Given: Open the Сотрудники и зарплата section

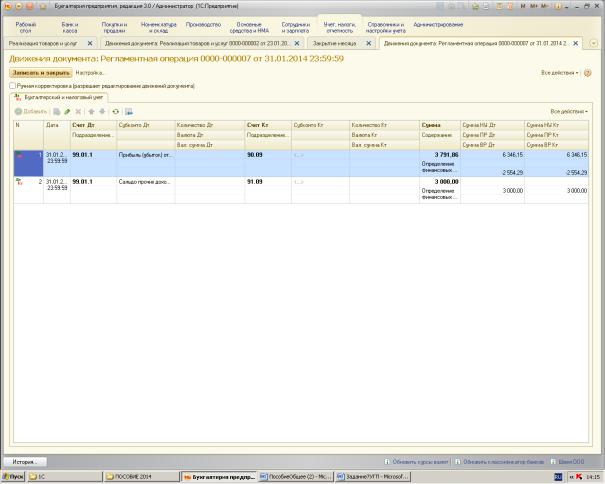Looking at the screenshot, I should (296, 27).
